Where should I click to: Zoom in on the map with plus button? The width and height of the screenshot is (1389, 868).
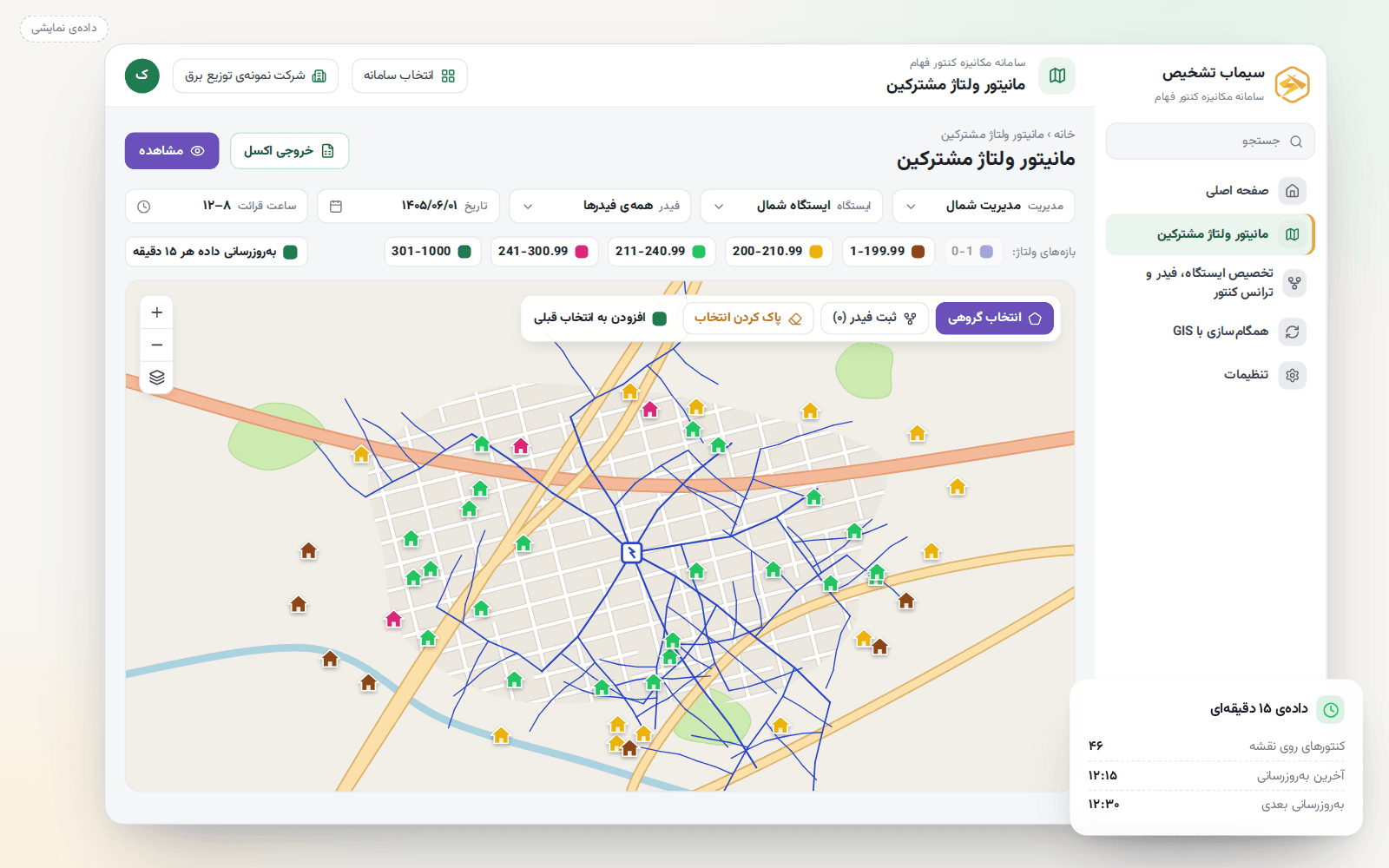click(x=156, y=312)
